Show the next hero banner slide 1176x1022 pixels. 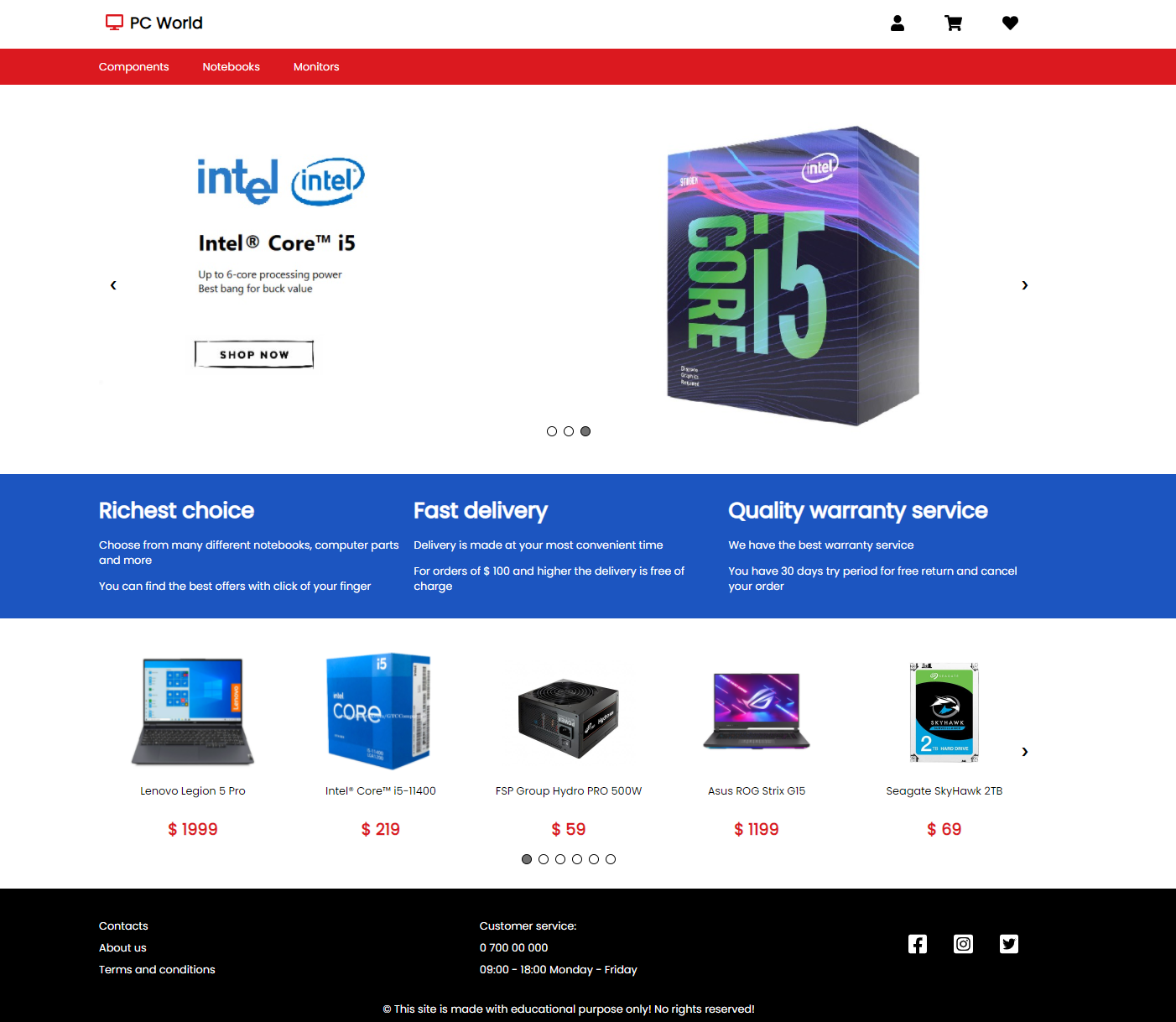coord(1025,285)
